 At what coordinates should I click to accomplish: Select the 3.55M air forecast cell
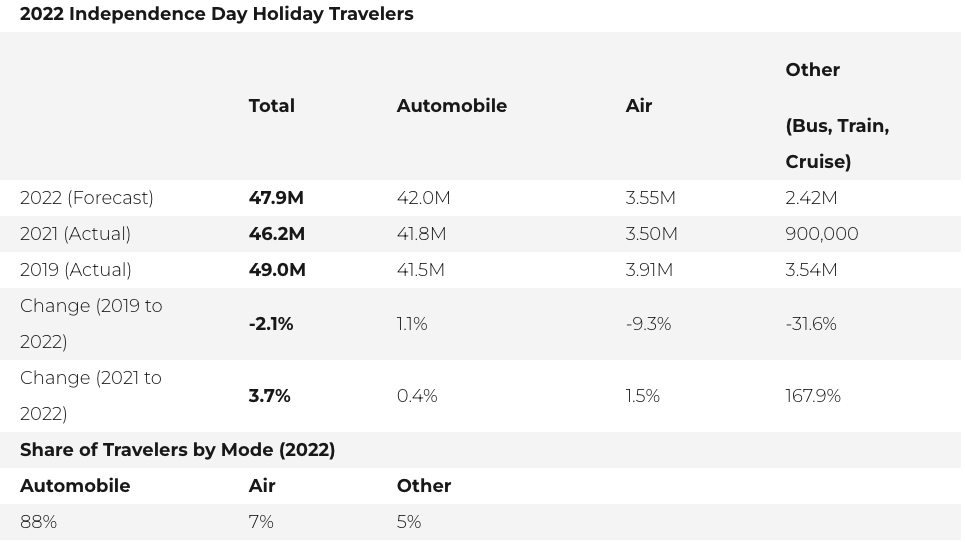(x=650, y=198)
